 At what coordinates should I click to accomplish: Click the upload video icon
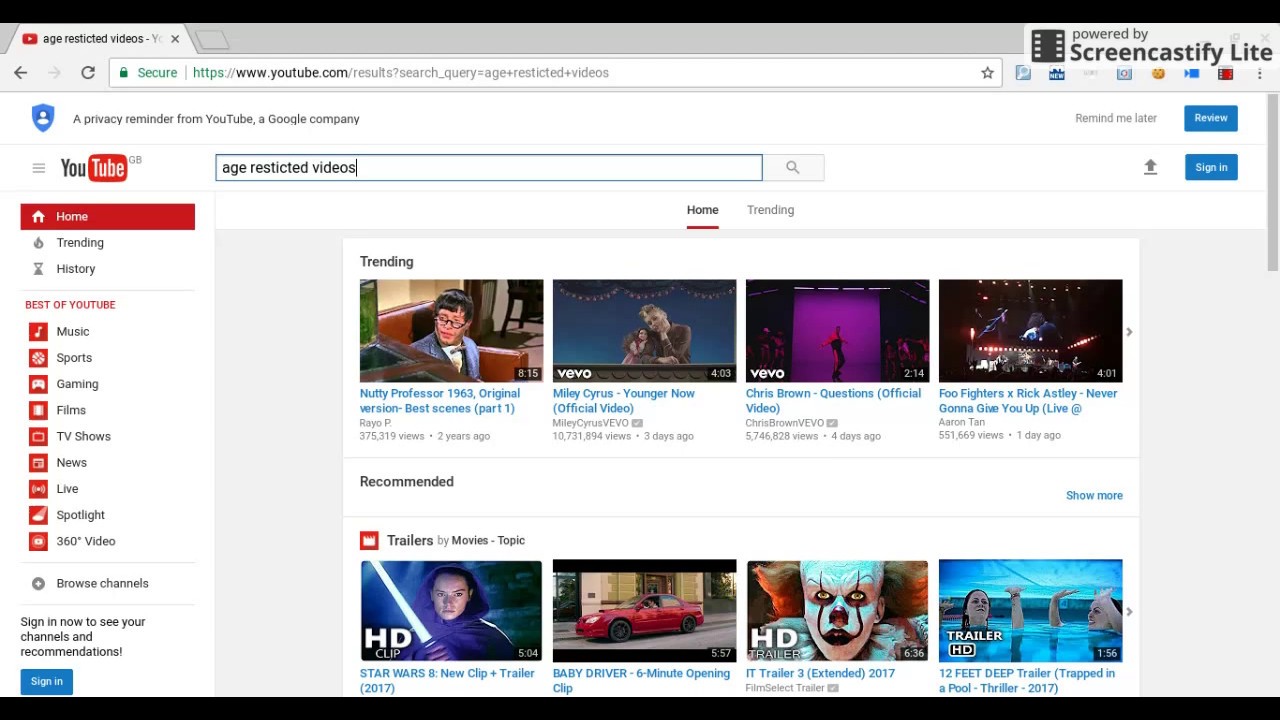[x=1150, y=167]
